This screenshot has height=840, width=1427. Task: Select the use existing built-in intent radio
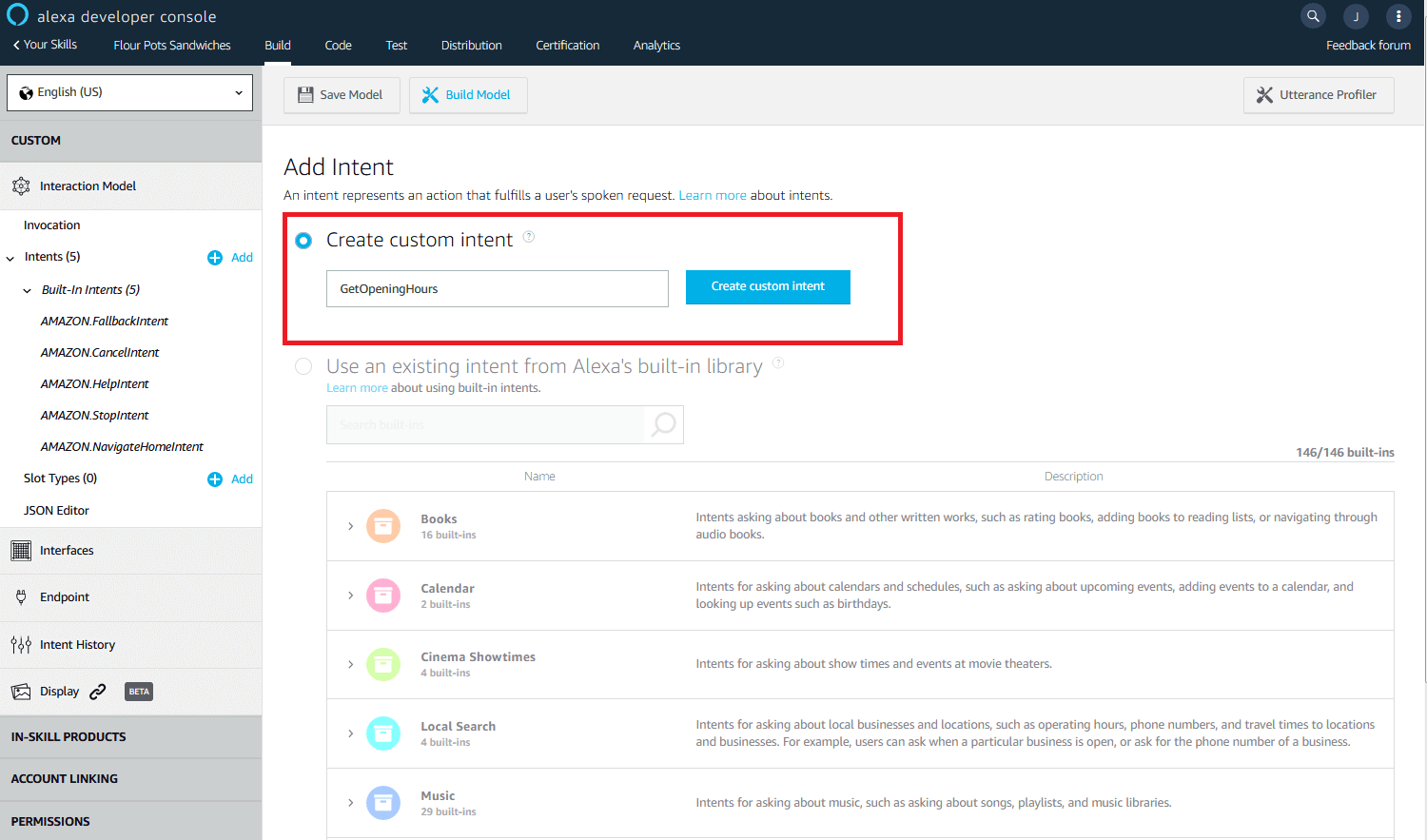pyautogui.click(x=303, y=366)
